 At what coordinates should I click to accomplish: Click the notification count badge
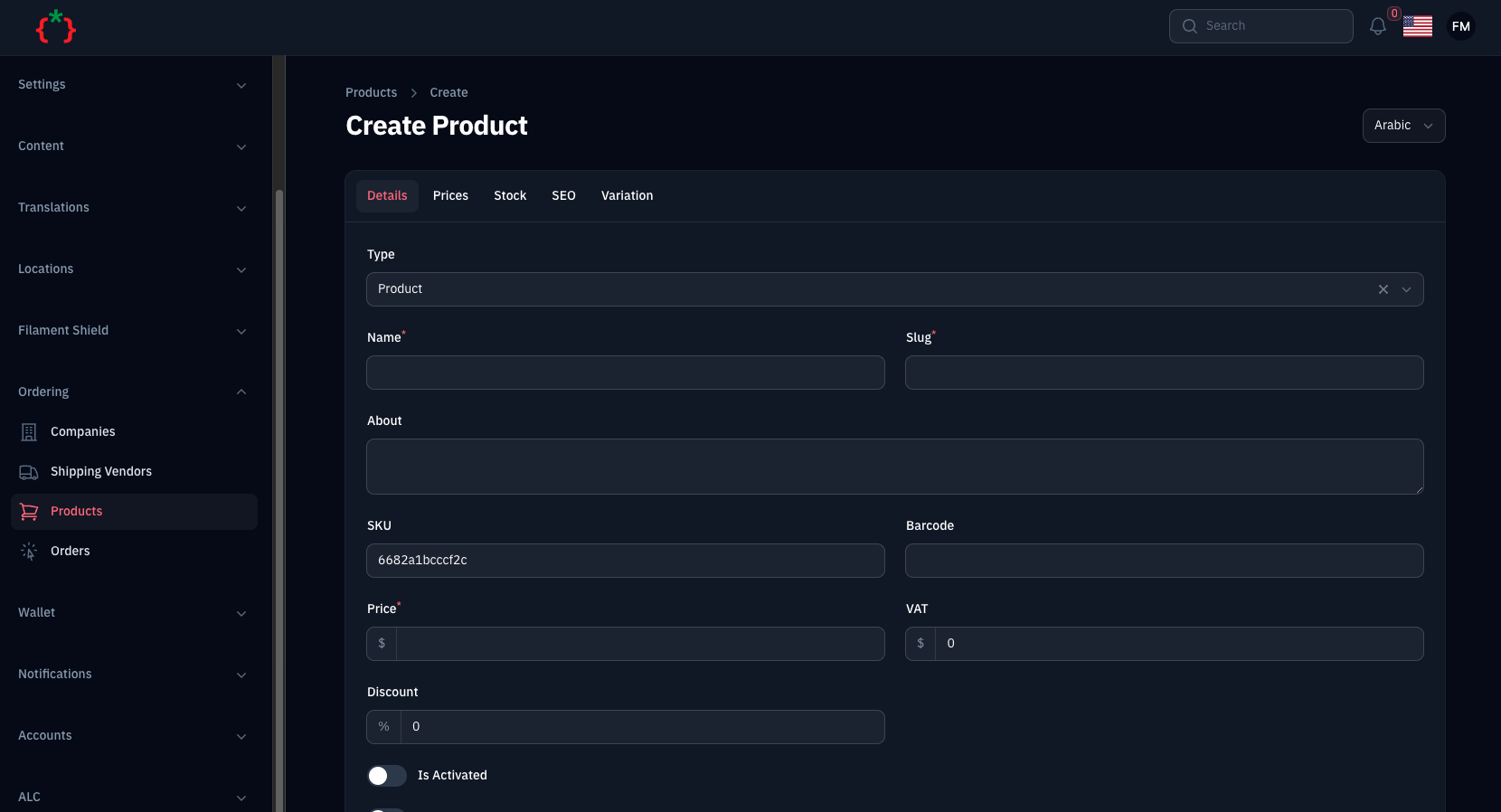(x=1394, y=14)
